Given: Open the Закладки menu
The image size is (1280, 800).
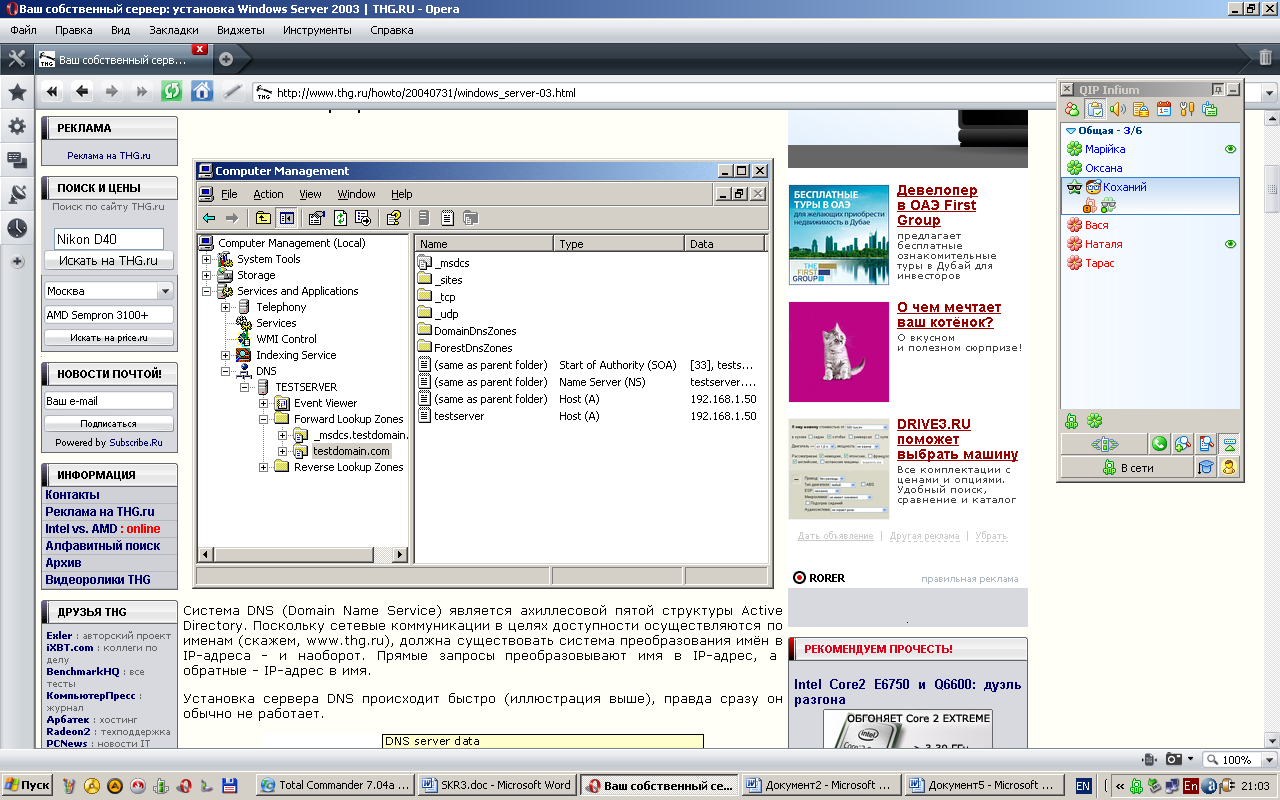Looking at the screenshot, I should [173, 30].
